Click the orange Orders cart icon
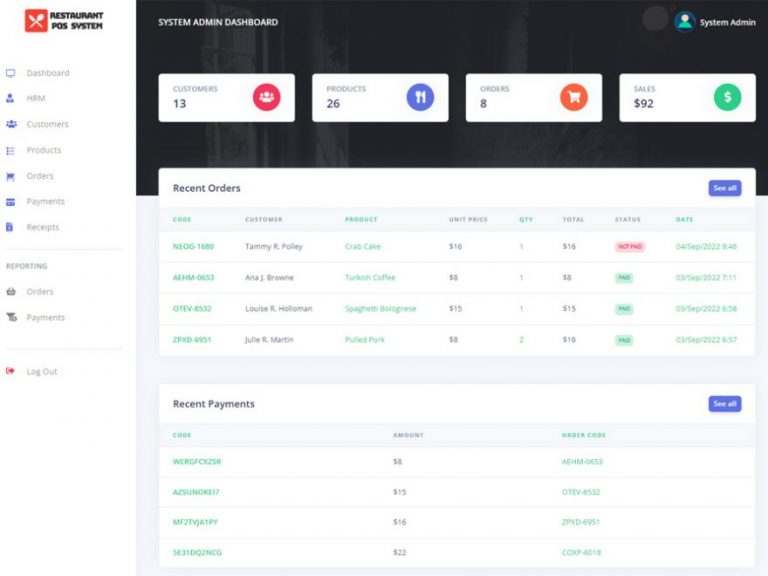 pos(574,97)
